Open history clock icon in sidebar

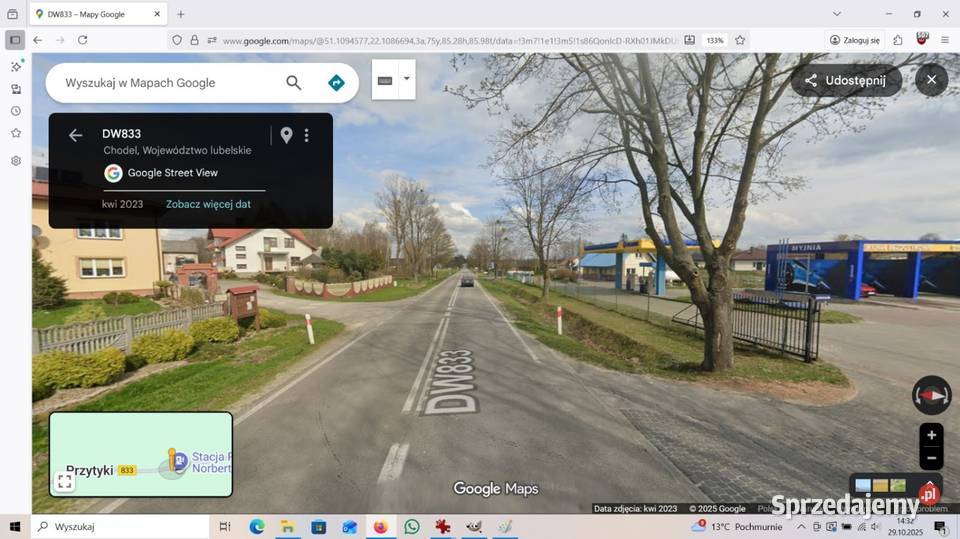point(16,111)
